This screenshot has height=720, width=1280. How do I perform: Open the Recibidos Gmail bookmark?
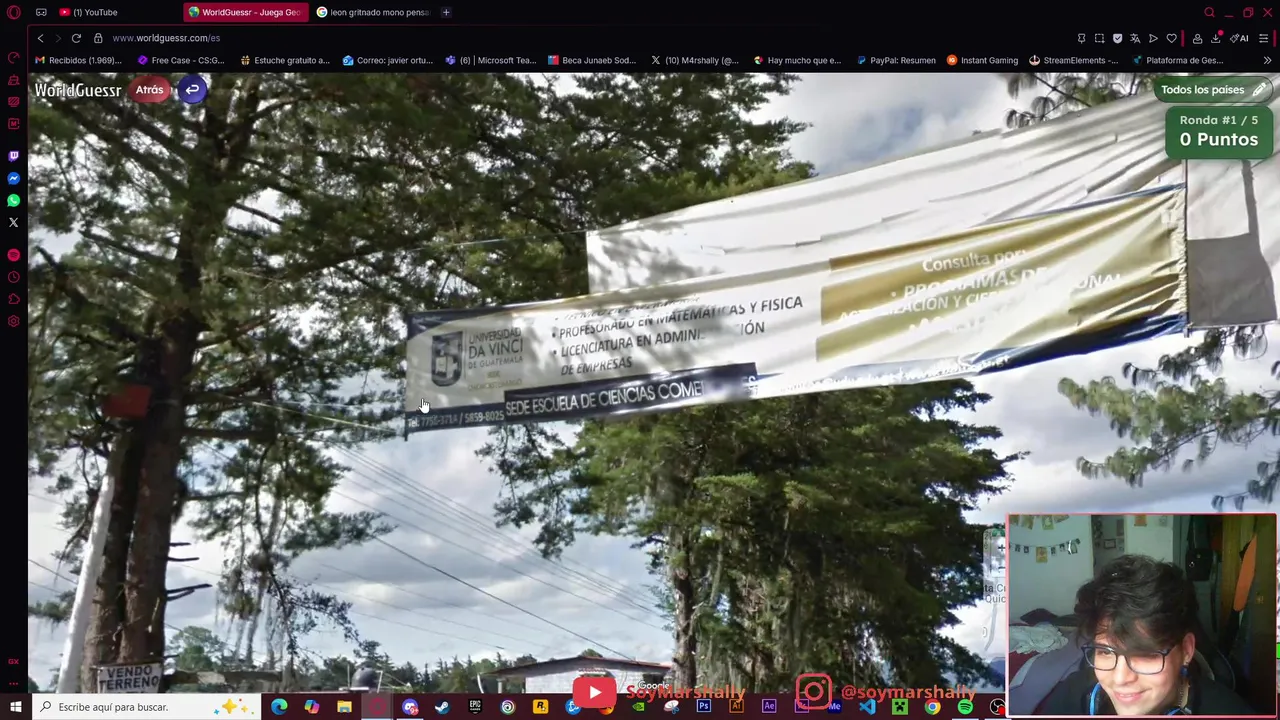coord(79,60)
